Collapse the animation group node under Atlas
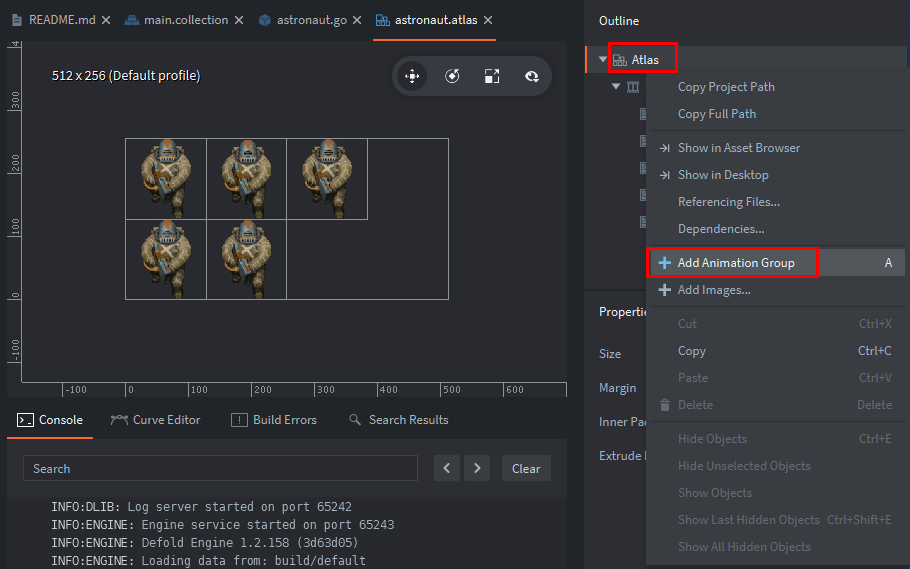 pyautogui.click(x=616, y=87)
